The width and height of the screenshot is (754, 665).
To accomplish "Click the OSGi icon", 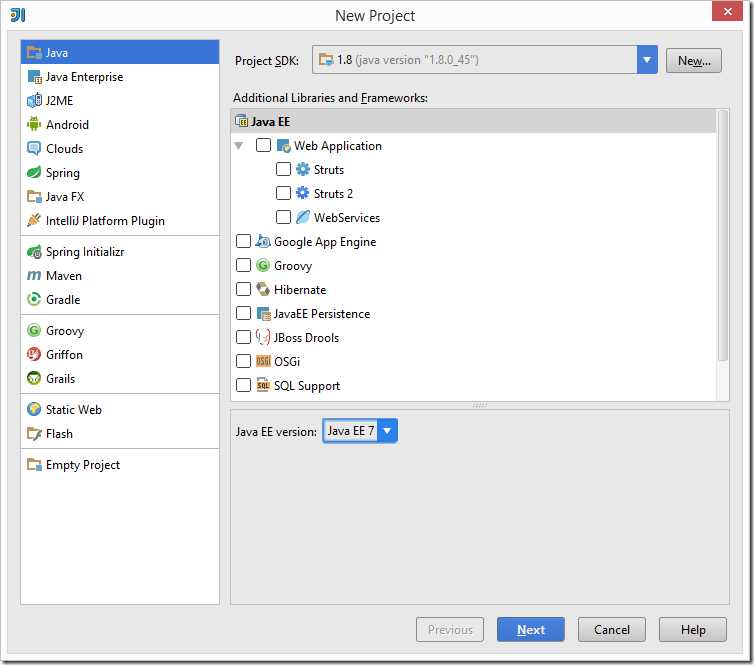I will [x=263, y=361].
